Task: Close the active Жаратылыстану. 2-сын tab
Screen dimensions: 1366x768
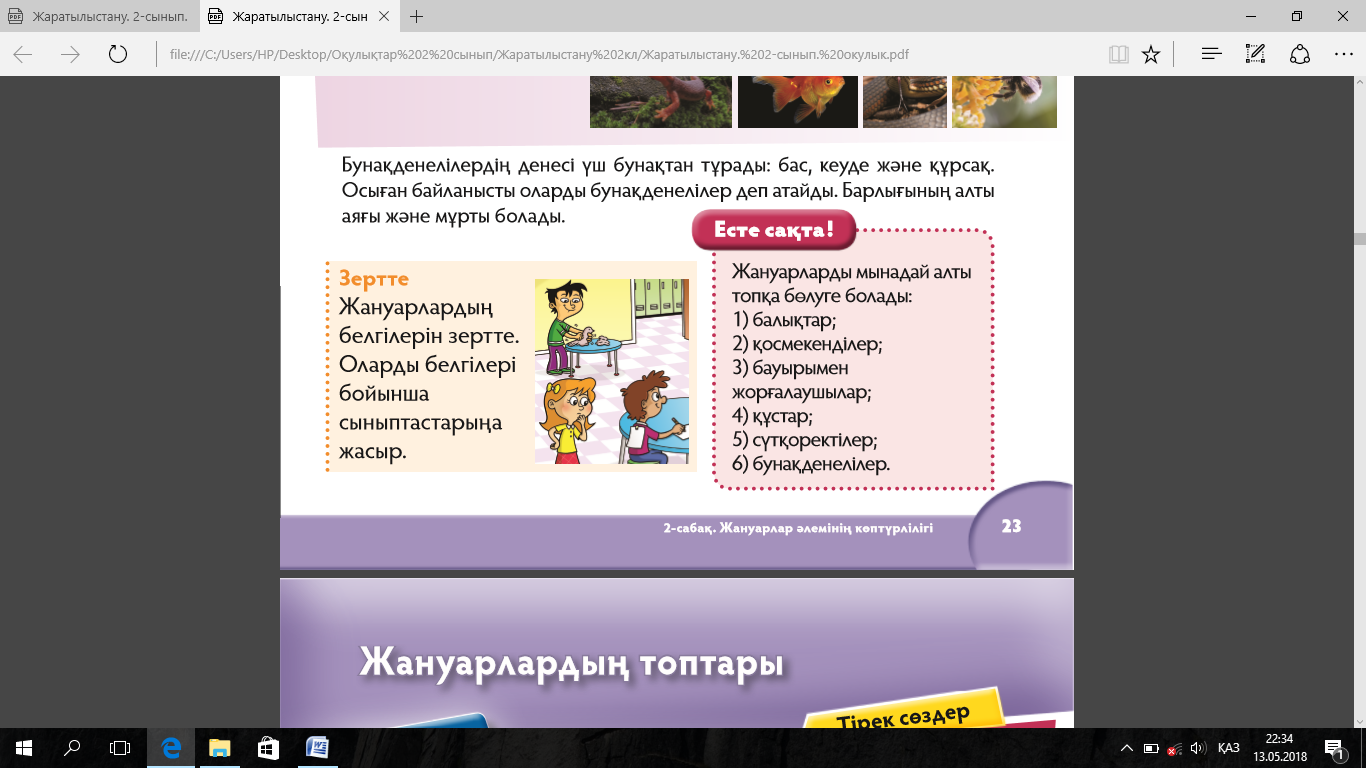Action: 385,16
